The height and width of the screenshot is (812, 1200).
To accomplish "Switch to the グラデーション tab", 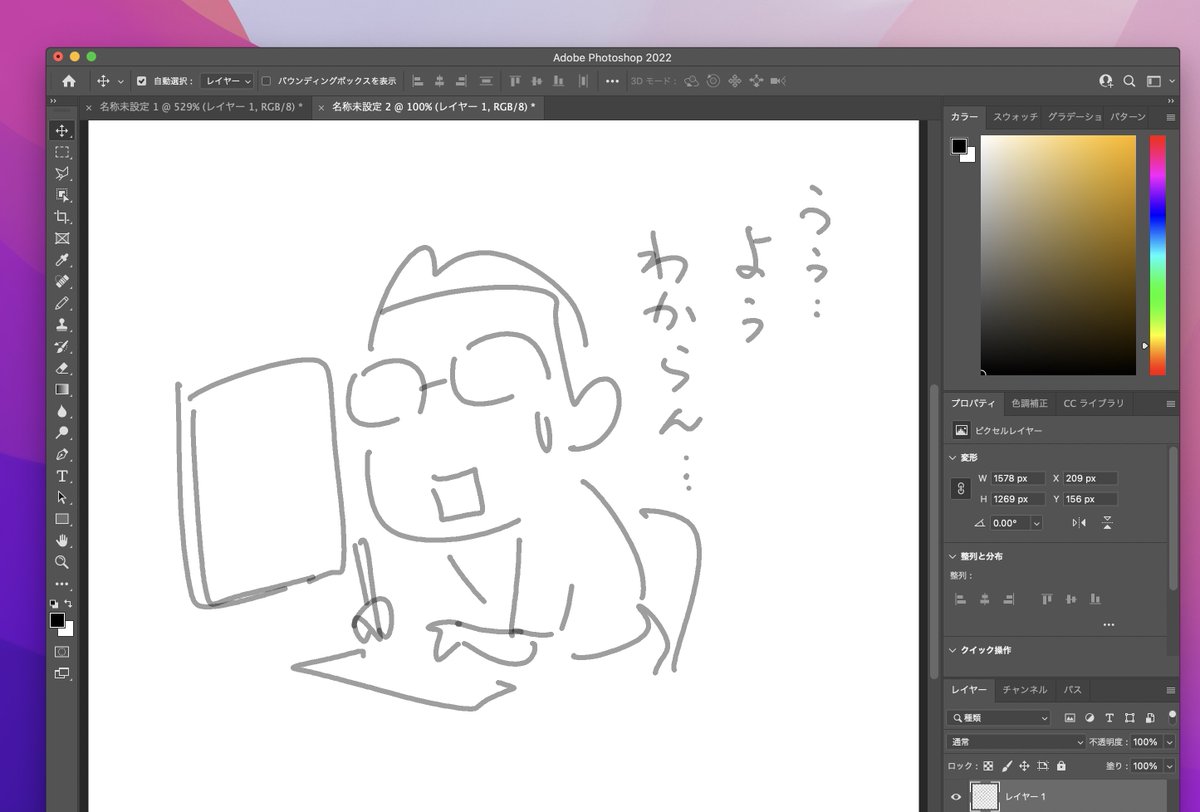I will (1074, 117).
